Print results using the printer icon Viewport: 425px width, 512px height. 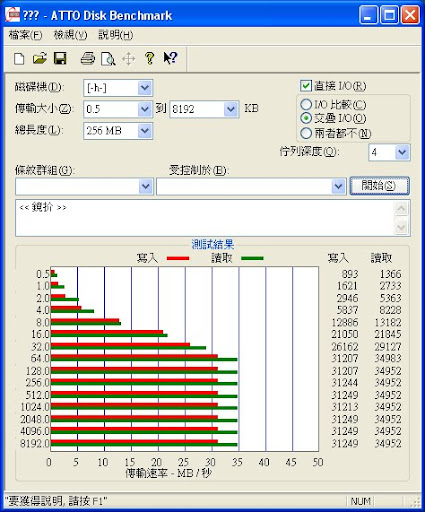pyautogui.click(x=88, y=59)
